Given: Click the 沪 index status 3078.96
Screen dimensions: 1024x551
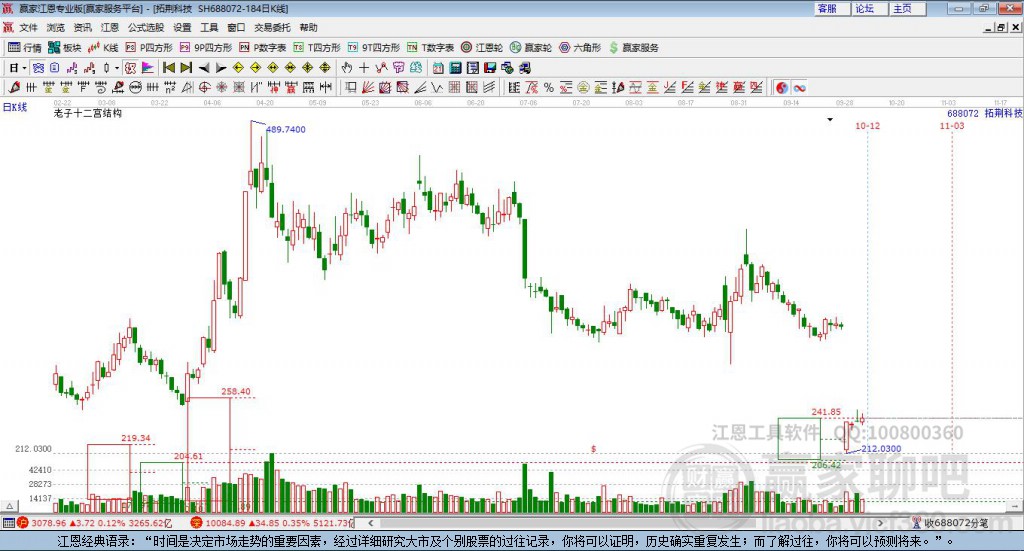Looking at the screenshot, I should (93, 523).
